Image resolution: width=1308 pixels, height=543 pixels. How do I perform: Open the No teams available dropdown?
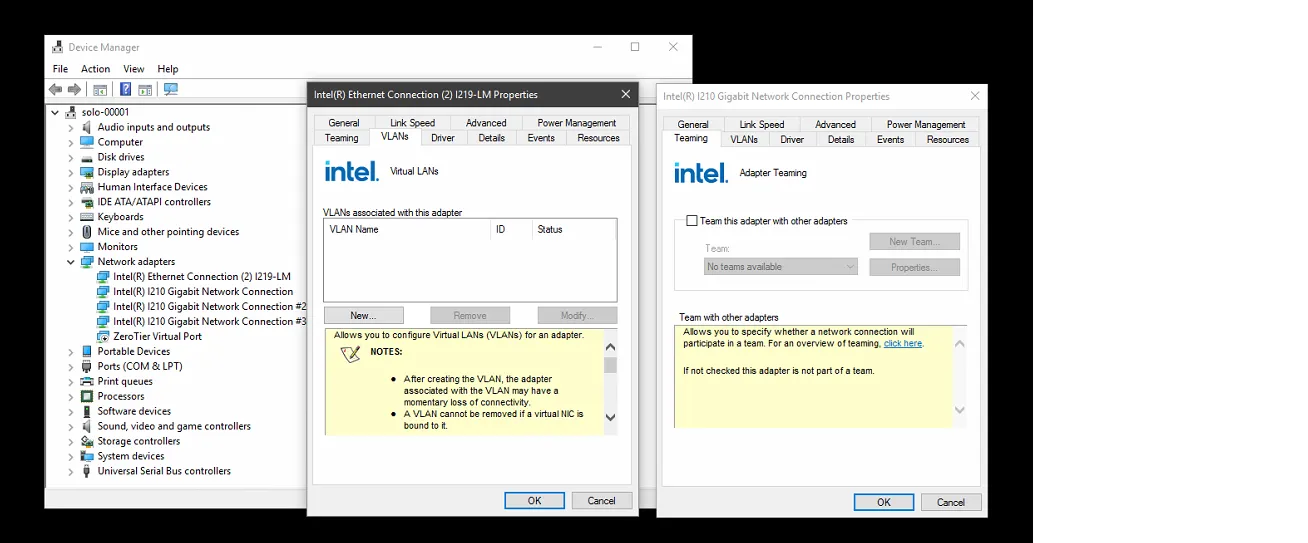[780, 267]
